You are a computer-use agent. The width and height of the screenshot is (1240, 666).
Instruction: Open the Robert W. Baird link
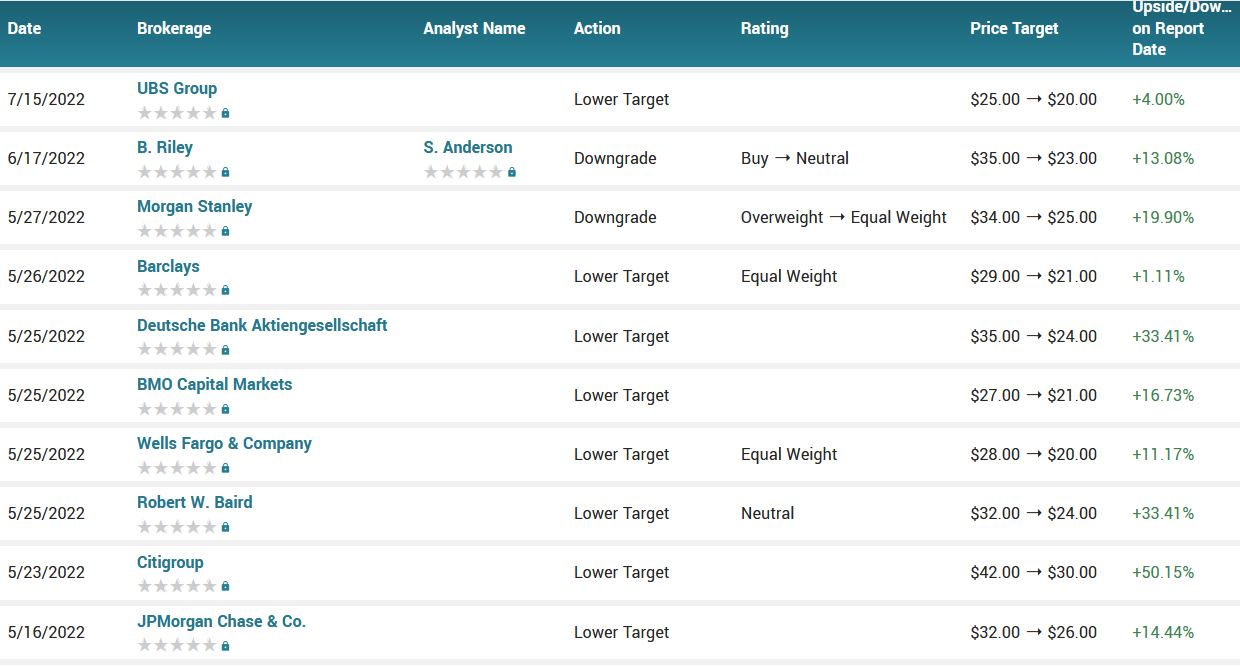[x=195, y=502]
